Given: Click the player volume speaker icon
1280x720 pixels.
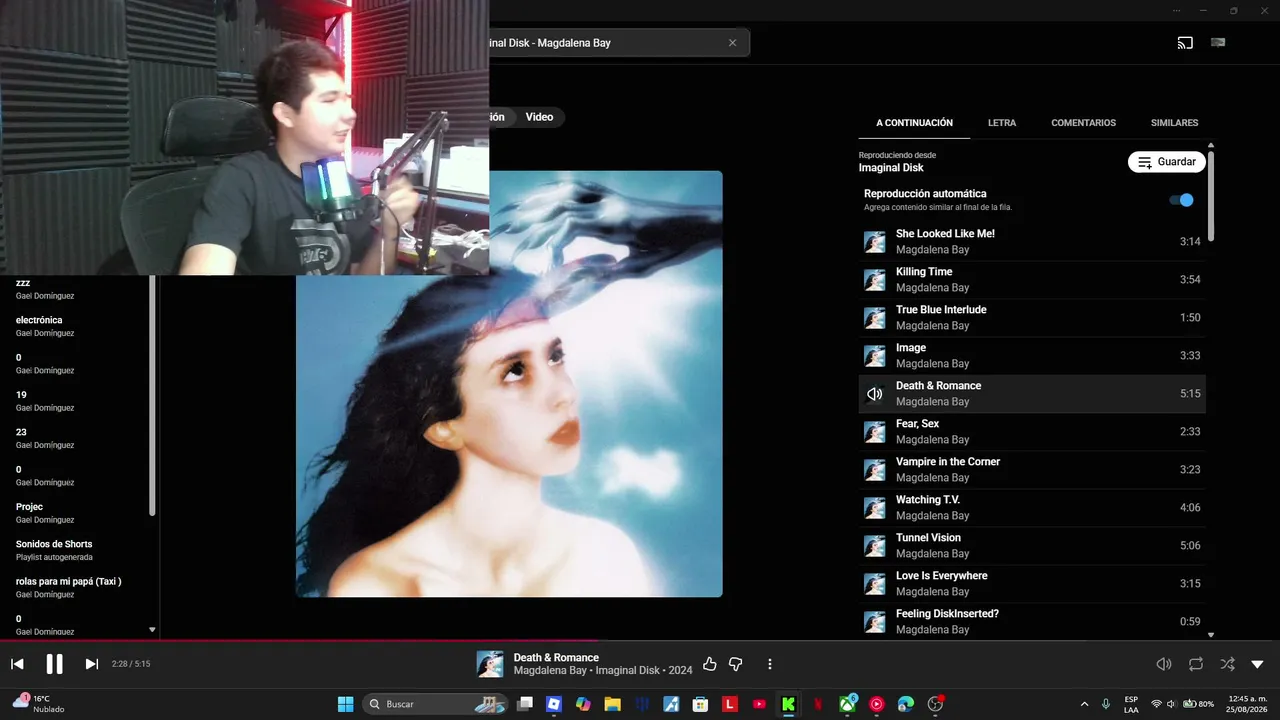Looking at the screenshot, I should (x=1164, y=664).
